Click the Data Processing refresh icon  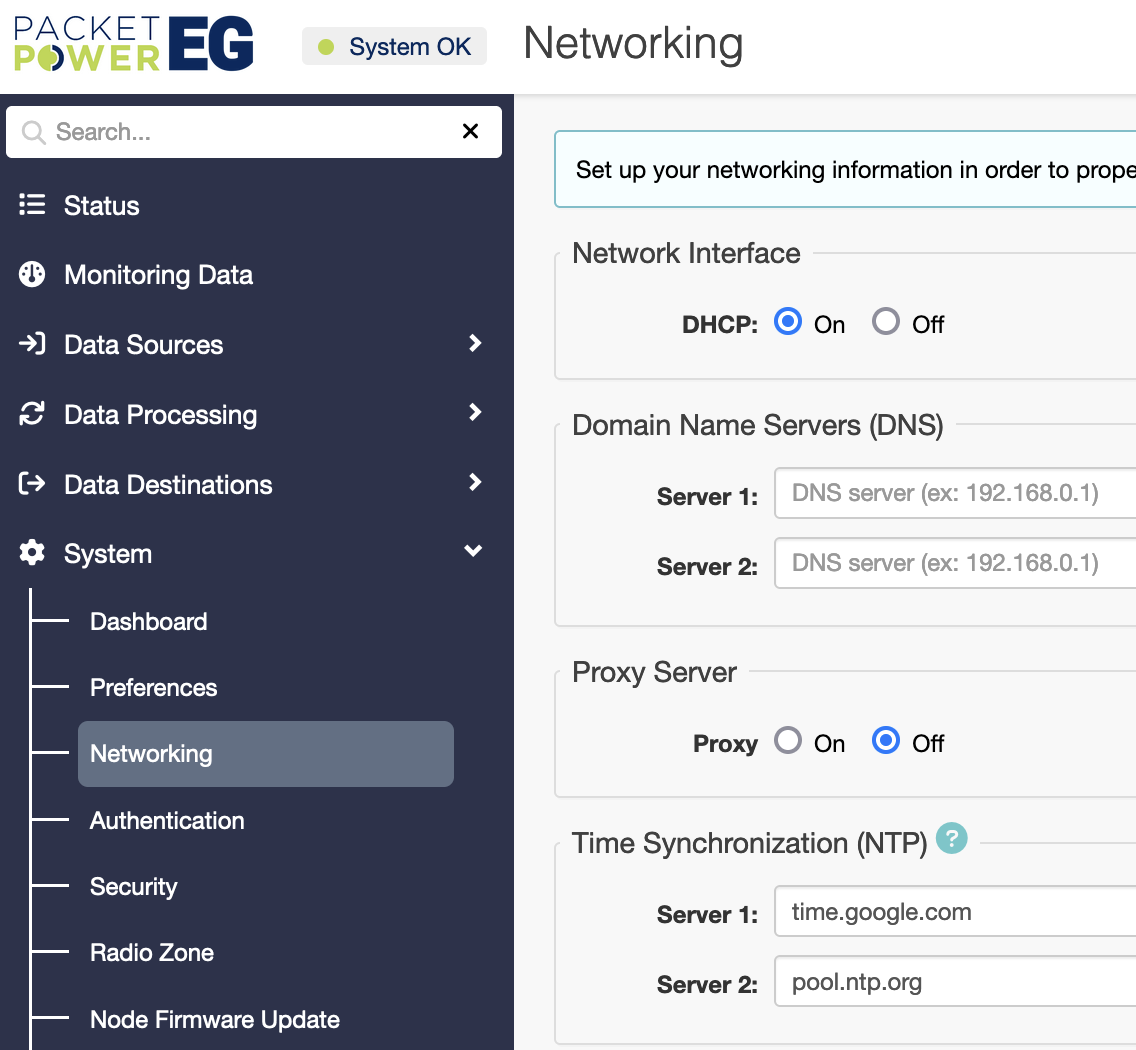(32, 414)
